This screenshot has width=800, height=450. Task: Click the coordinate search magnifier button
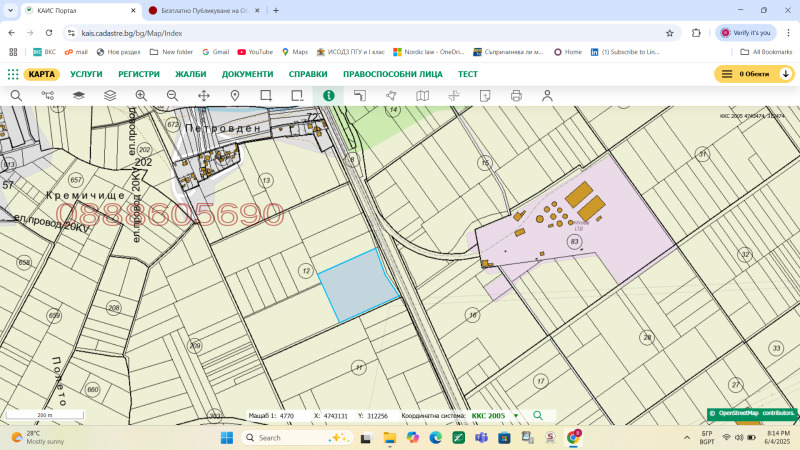click(x=538, y=415)
